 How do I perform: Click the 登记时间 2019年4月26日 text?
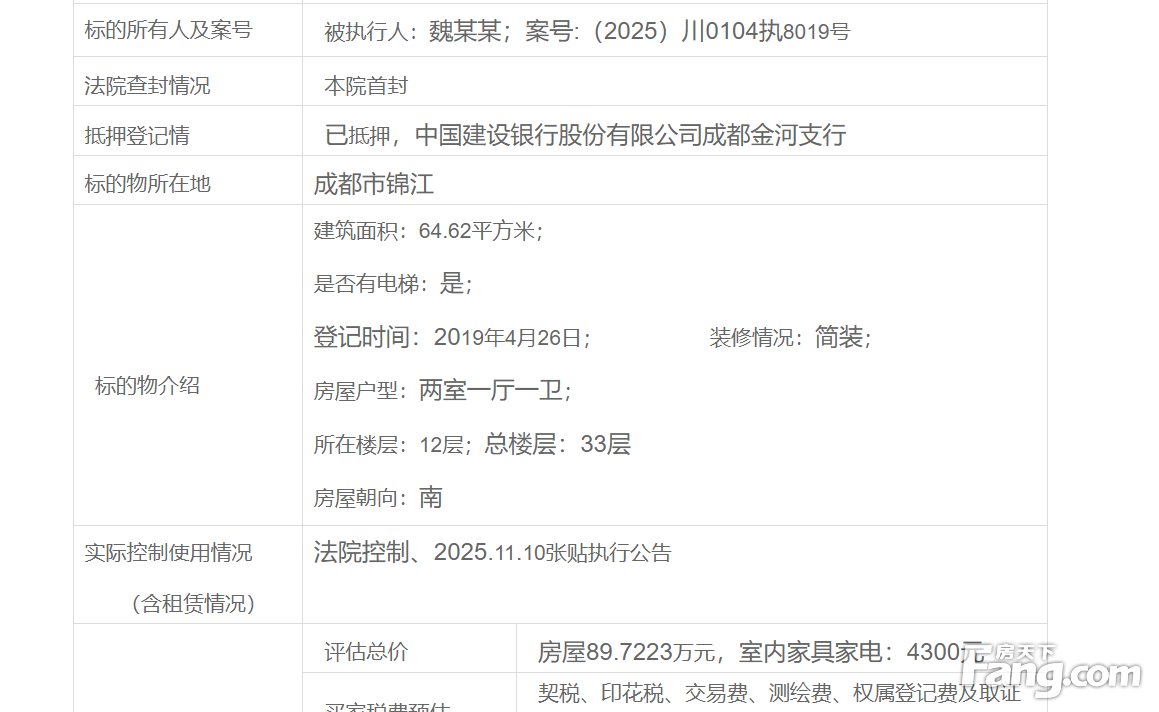coord(452,338)
